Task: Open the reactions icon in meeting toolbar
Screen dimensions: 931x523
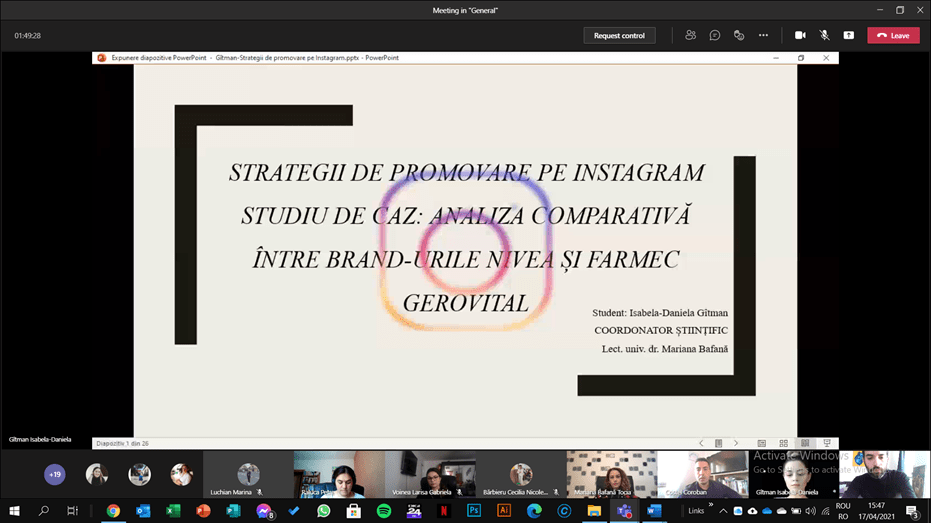Action: [739, 35]
